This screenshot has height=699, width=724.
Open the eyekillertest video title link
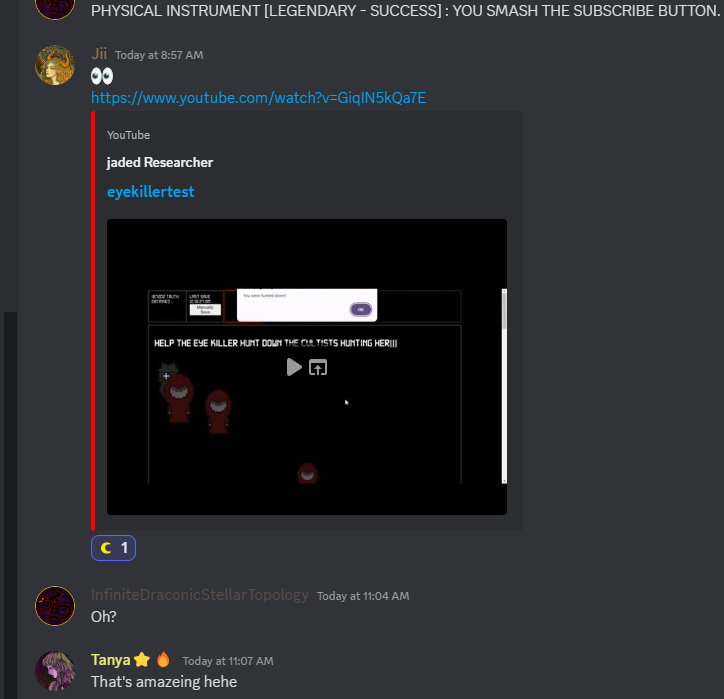click(151, 192)
